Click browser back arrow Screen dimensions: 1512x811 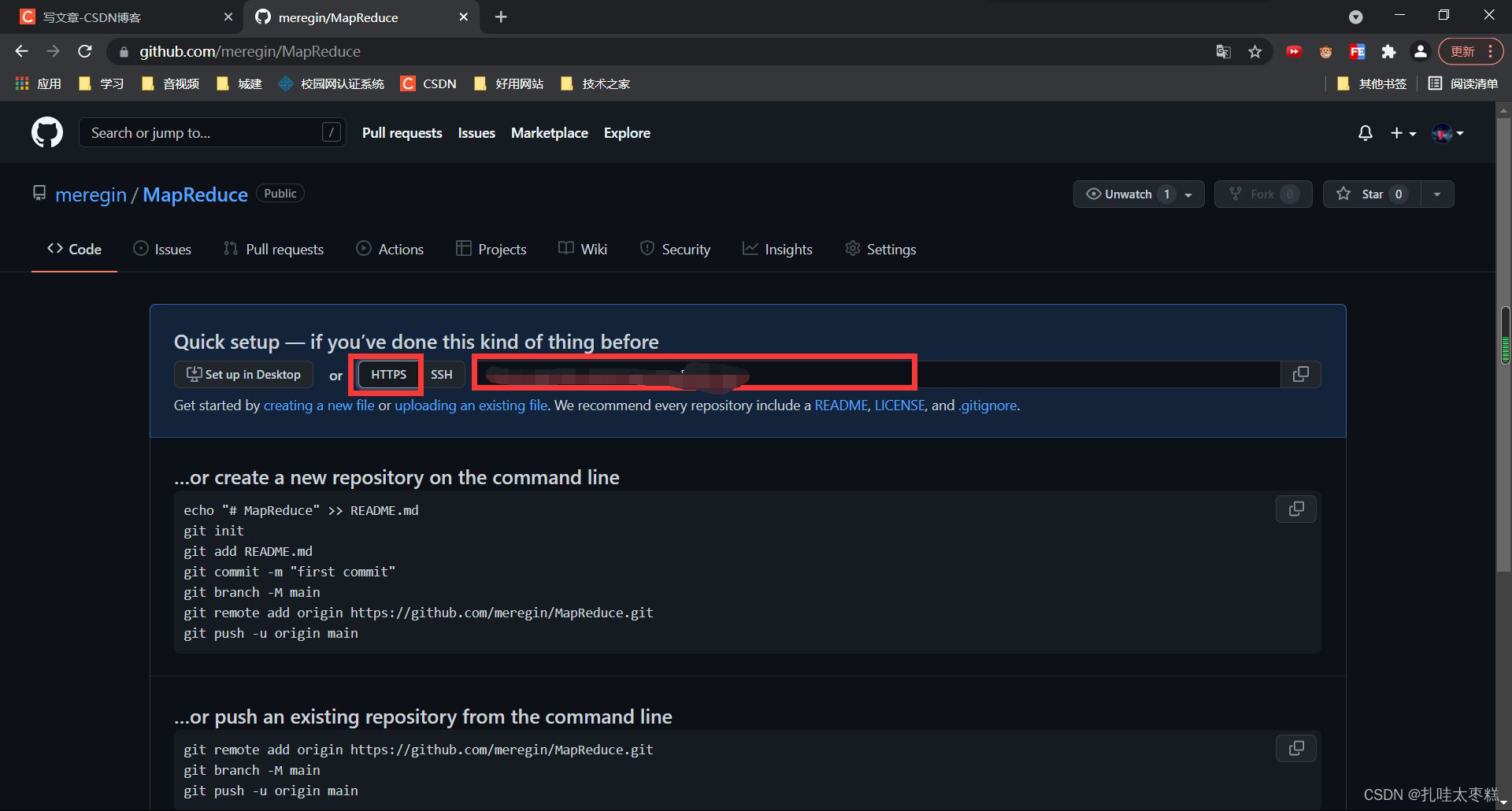point(21,51)
